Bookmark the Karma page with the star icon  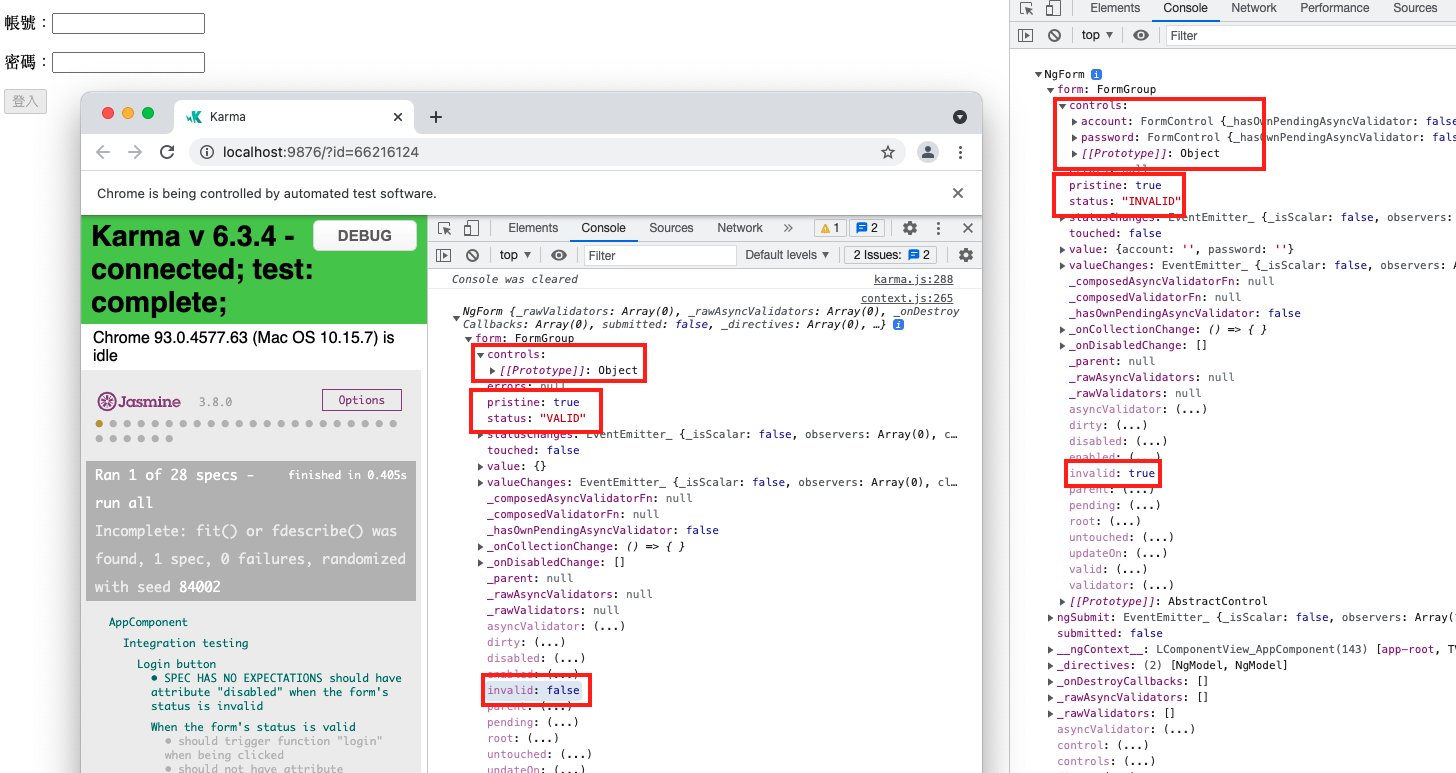tap(887, 152)
